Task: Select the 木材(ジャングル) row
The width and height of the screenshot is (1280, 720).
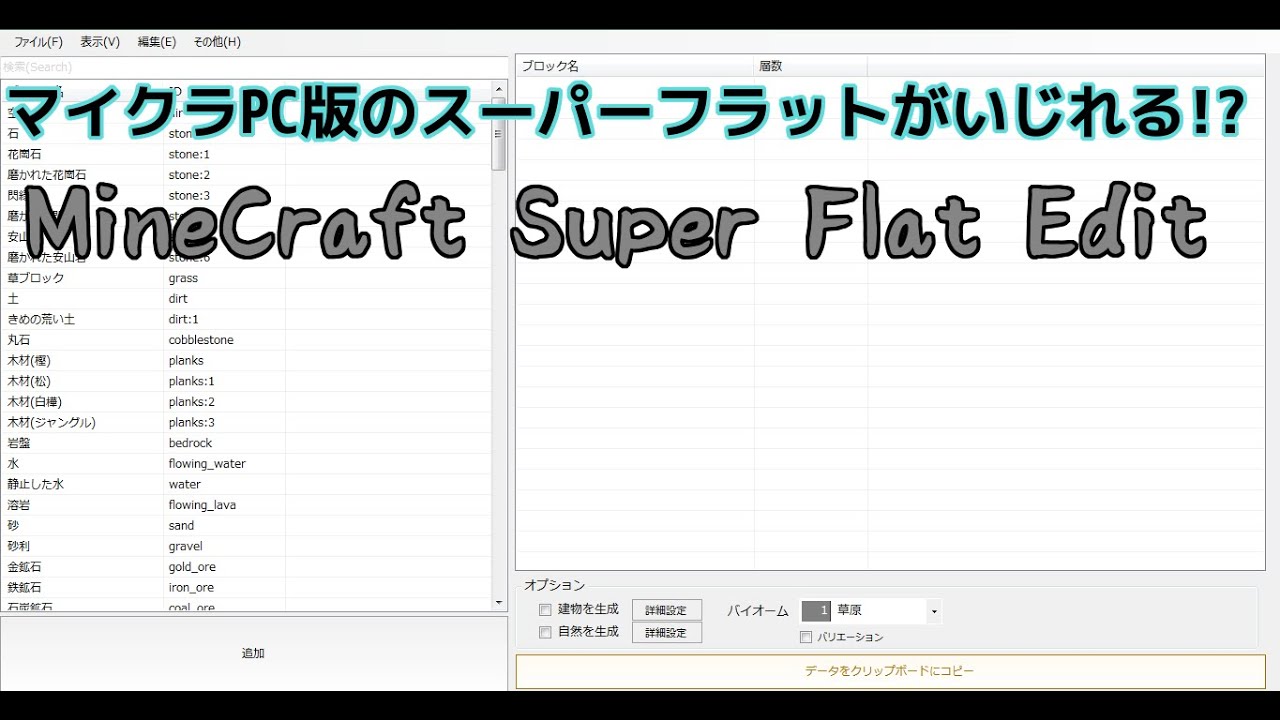Action: pyautogui.click(x=246, y=422)
